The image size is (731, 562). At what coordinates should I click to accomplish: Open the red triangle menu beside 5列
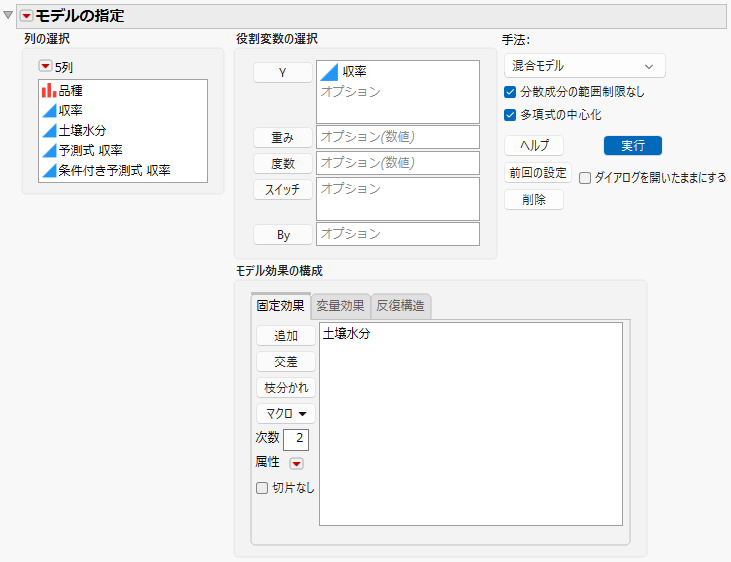click(45, 66)
